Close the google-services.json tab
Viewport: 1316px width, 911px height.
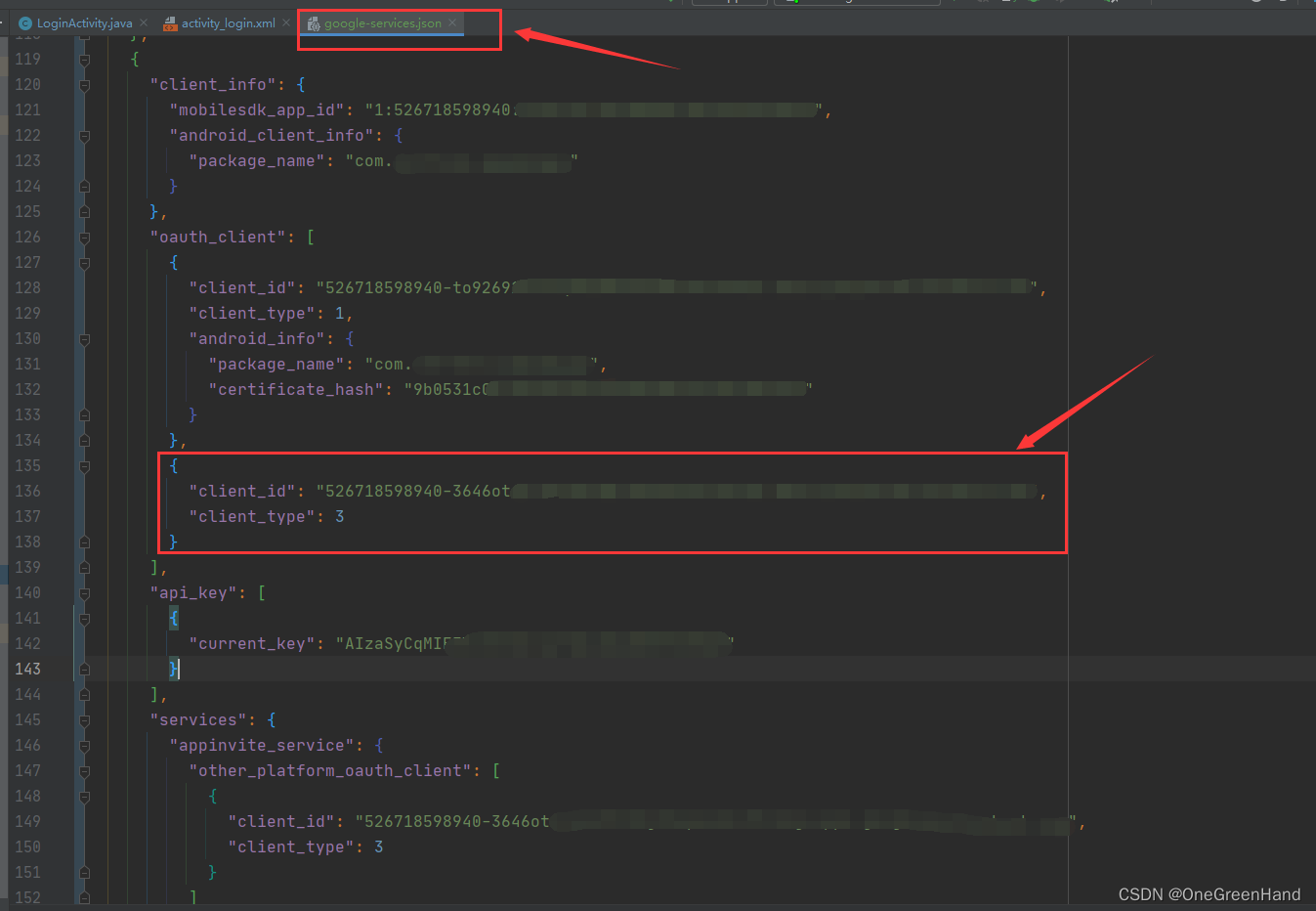[x=452, y=22]
